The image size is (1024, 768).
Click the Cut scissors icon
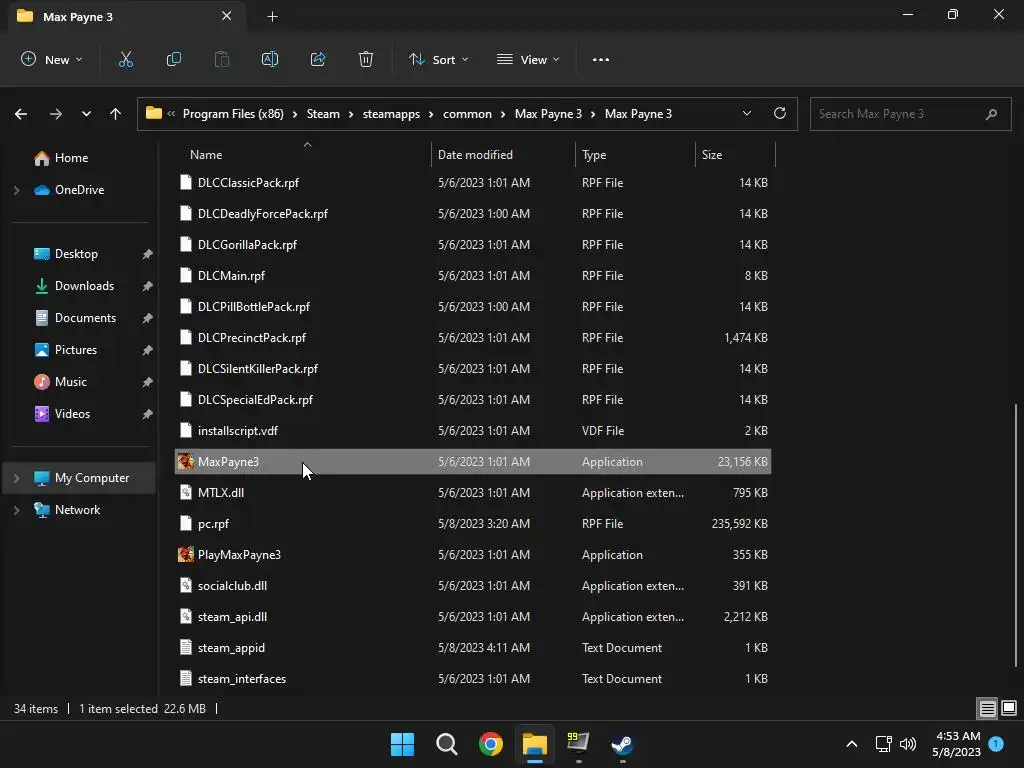pyautogui.click(x=125, y=59)
